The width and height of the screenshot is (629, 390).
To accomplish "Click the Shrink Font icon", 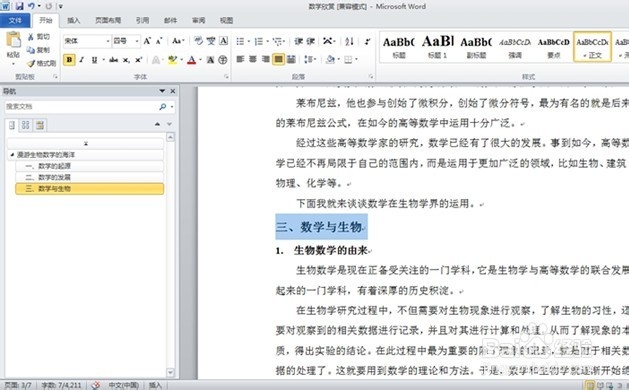I will (159, 41).
